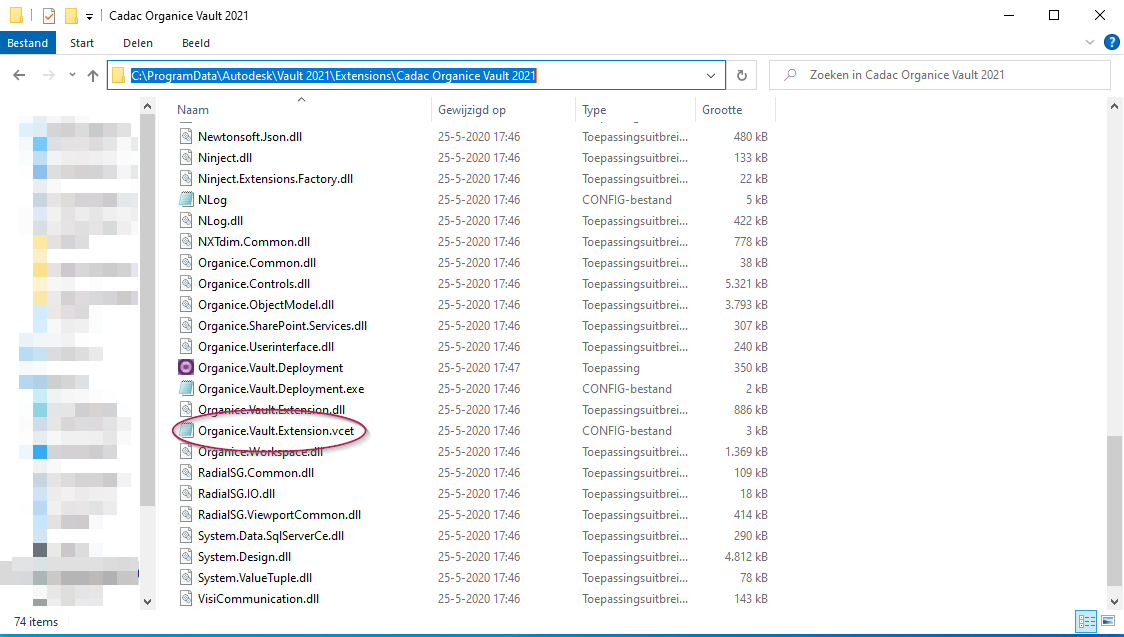This screenshot has height=637, width=1124.
Task: Expand the ribbon with the chevron
Action: pyautogui.click(x=1090, y=43)
